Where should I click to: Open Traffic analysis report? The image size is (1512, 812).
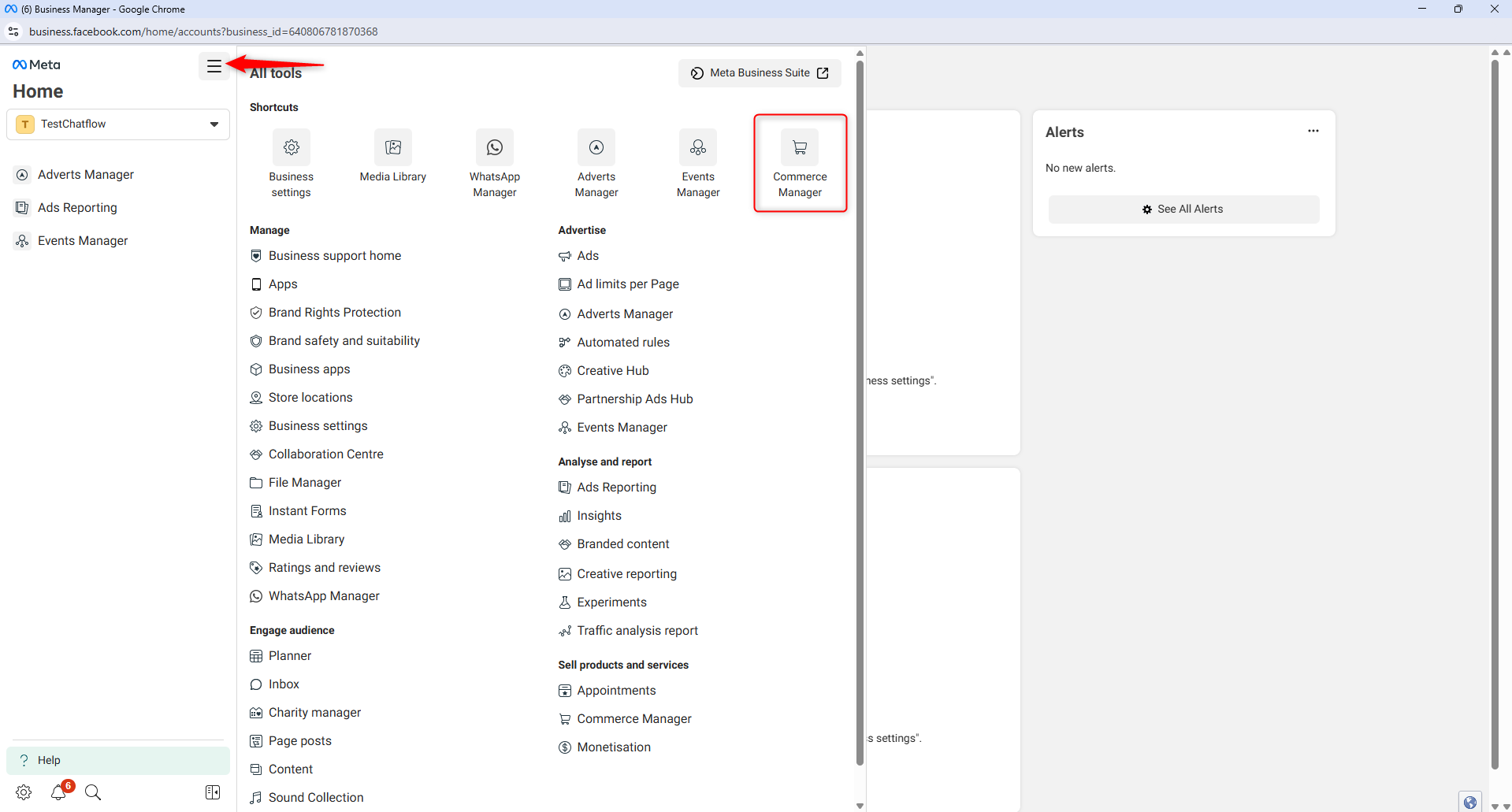629,631
